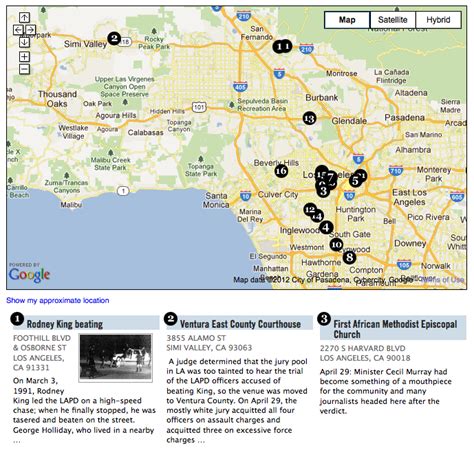Click Show my approximate location link
Image resolution: width=474 pixels, height=450 pixels.
[58, 300]
